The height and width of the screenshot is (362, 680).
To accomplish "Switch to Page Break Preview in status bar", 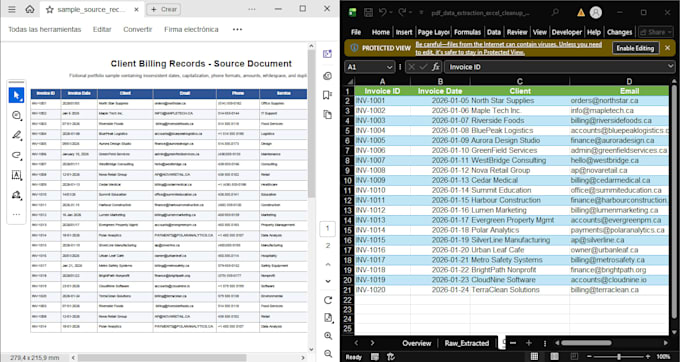I will tap(575, 357).
